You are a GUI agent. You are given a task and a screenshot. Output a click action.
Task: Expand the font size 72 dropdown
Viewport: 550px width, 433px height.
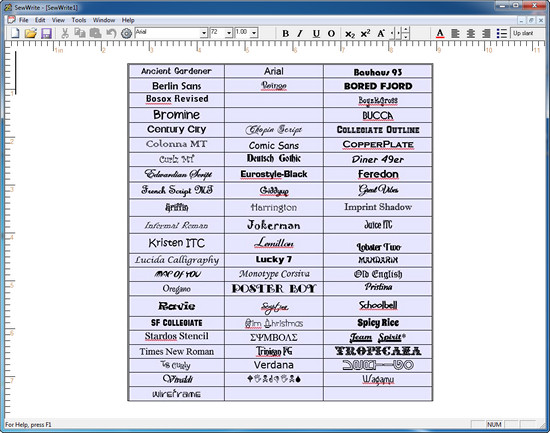click(x=229, y=33)
